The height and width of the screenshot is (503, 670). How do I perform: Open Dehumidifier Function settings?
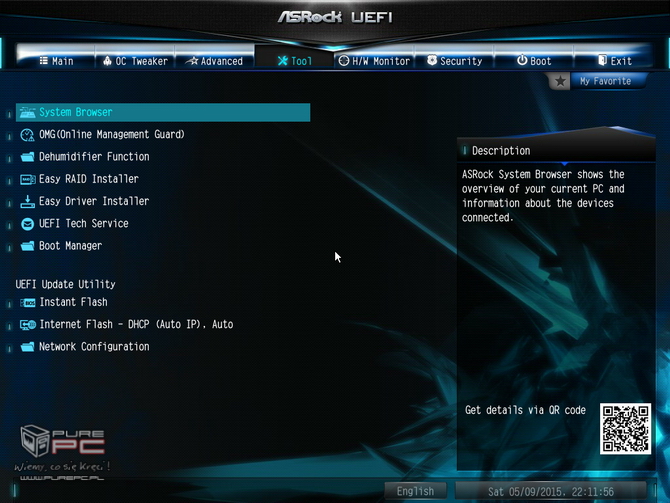[94, 157]
